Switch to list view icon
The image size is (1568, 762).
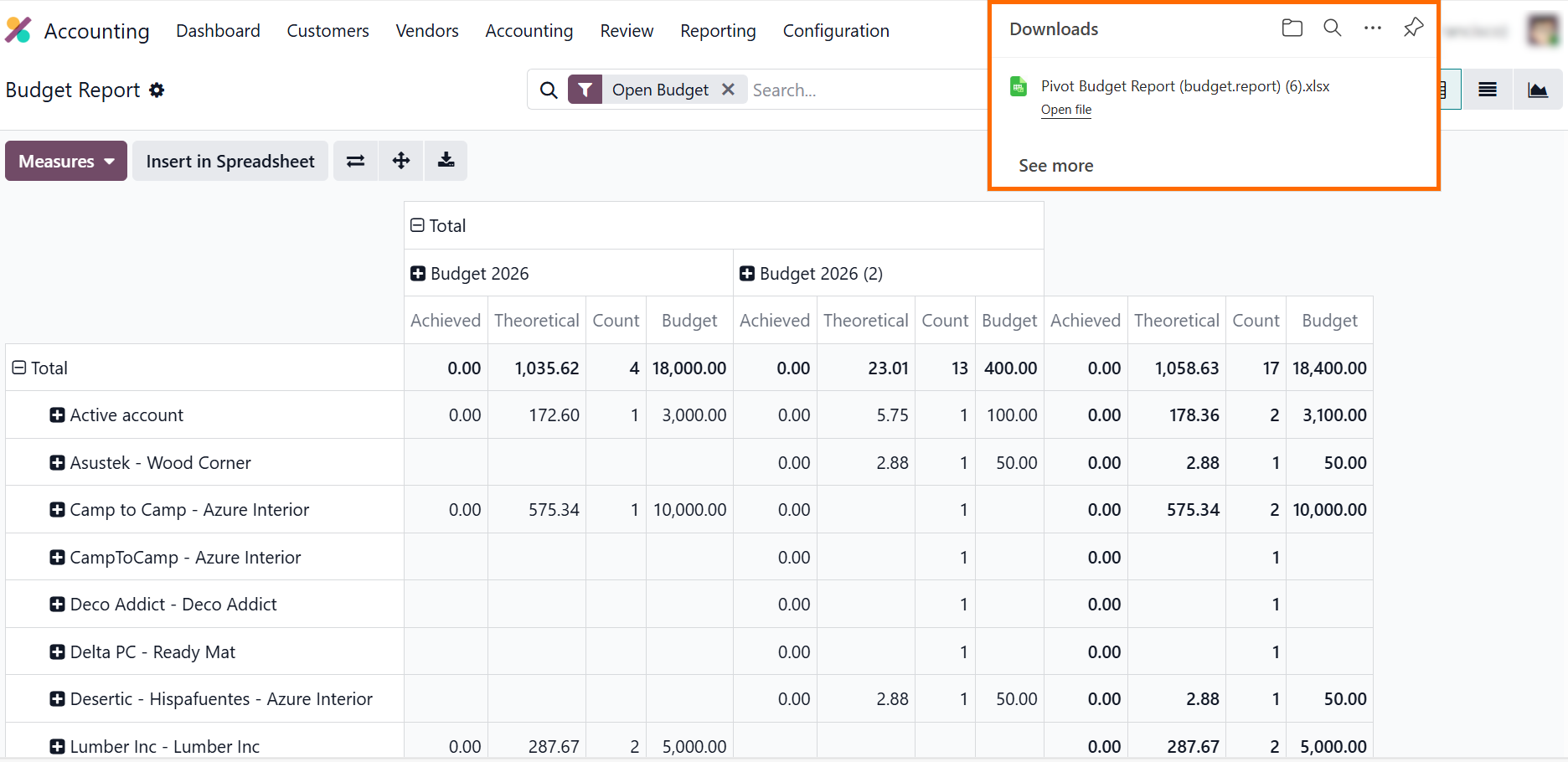(x=1487, y=90)
